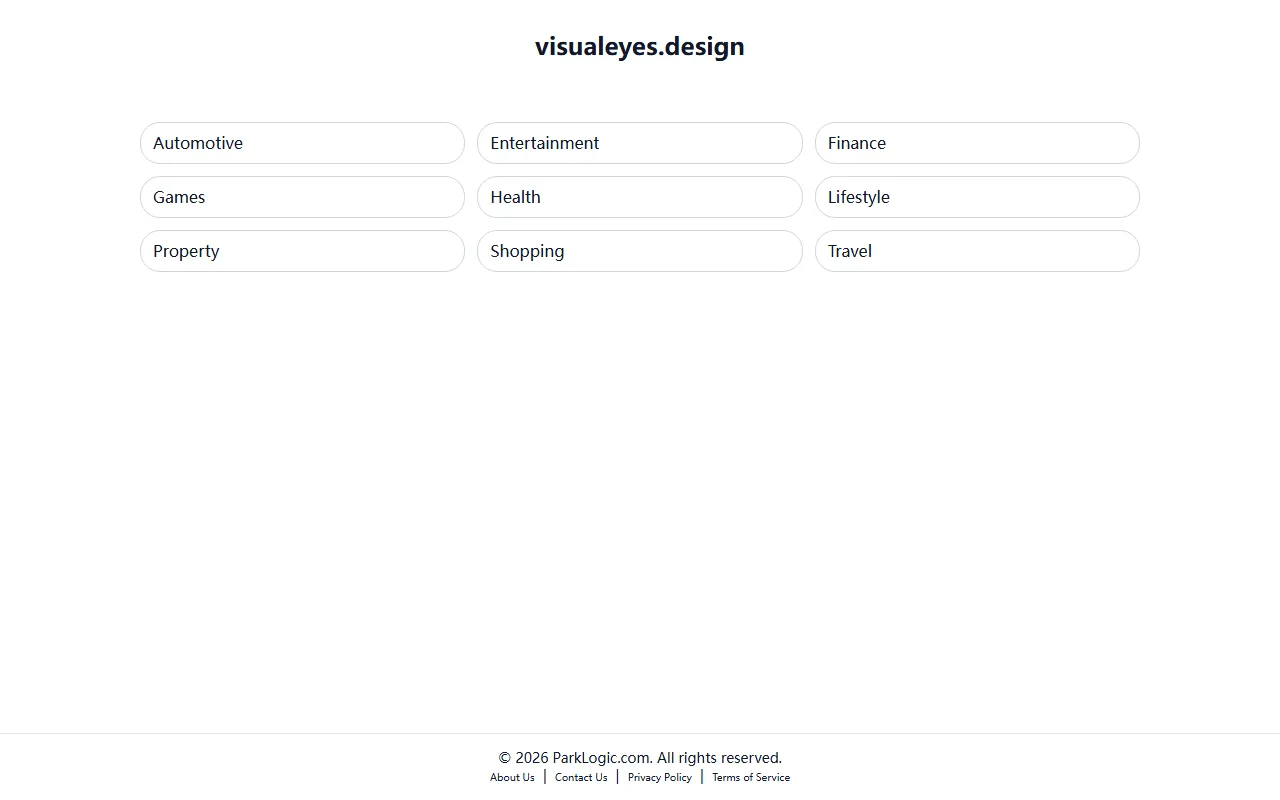Select the Shopping category
1280x800 pixels.
point(639,251)
